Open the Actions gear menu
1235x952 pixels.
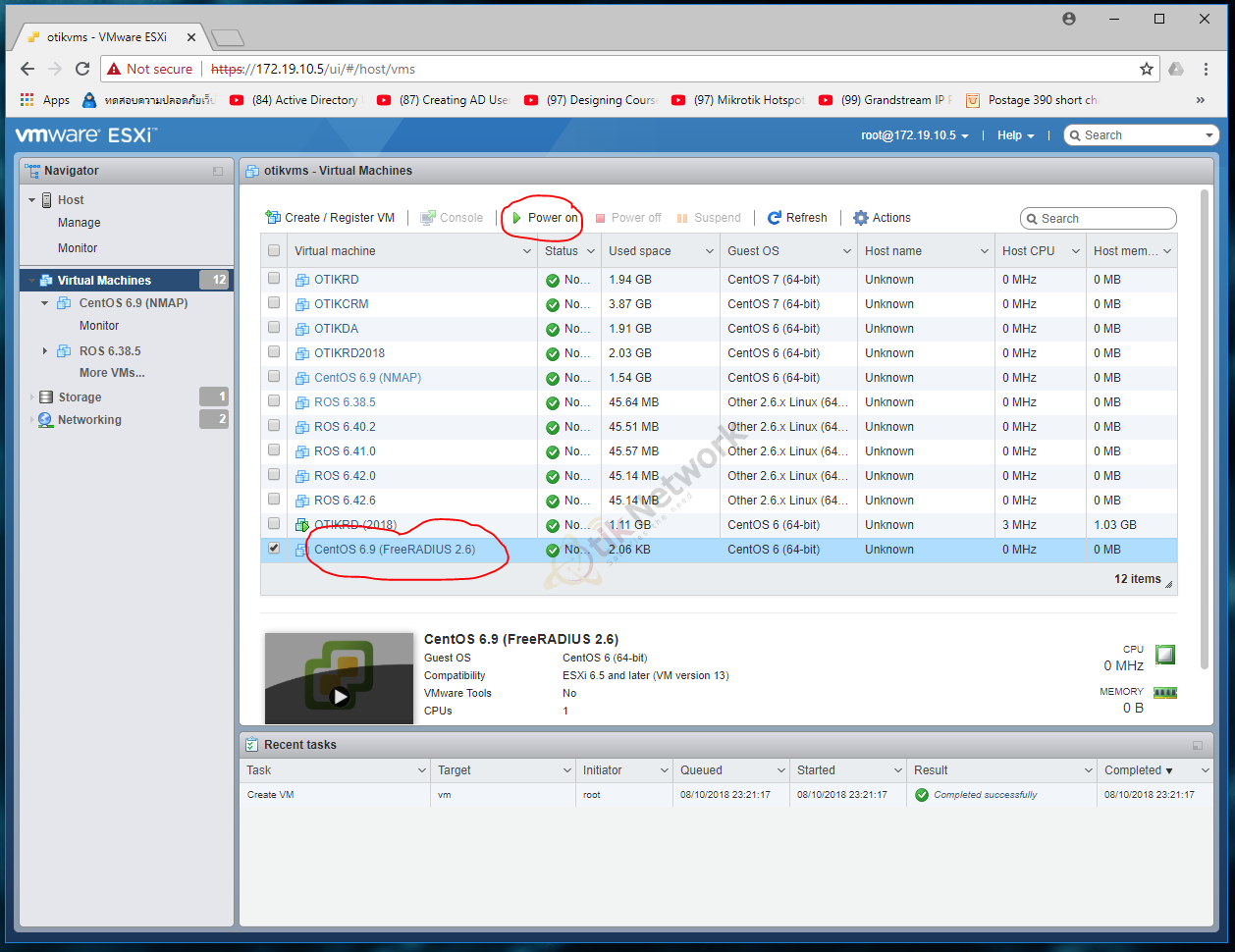882,218
